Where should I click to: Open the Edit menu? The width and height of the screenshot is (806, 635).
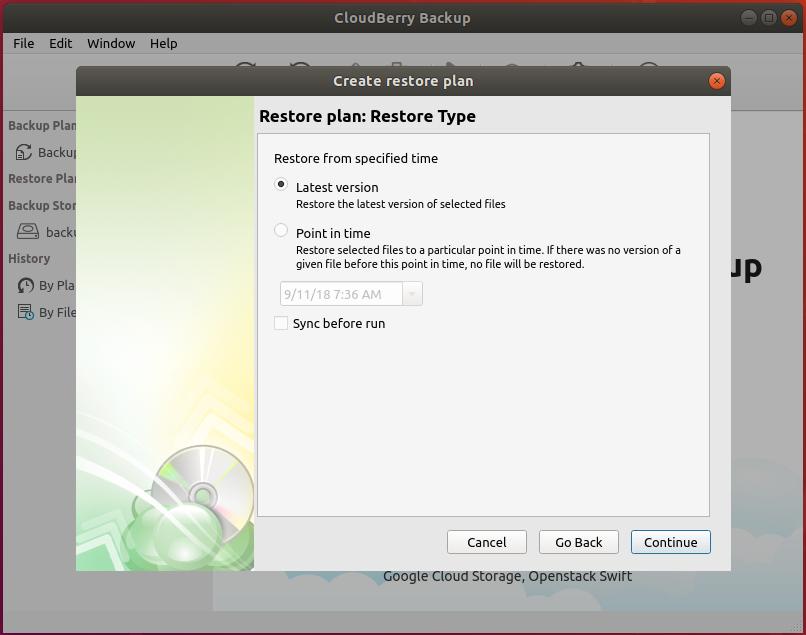point(61,43)
